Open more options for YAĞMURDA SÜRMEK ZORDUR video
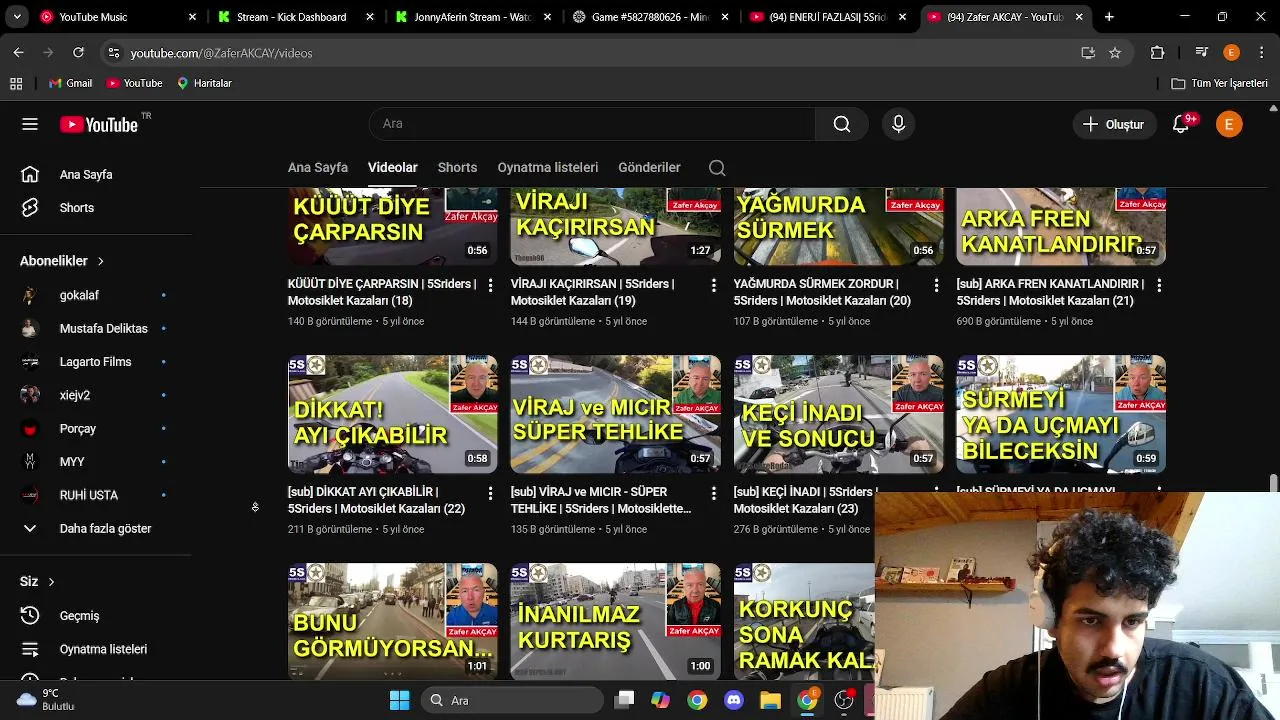The image size is (1280, 720). coord(936,286)
